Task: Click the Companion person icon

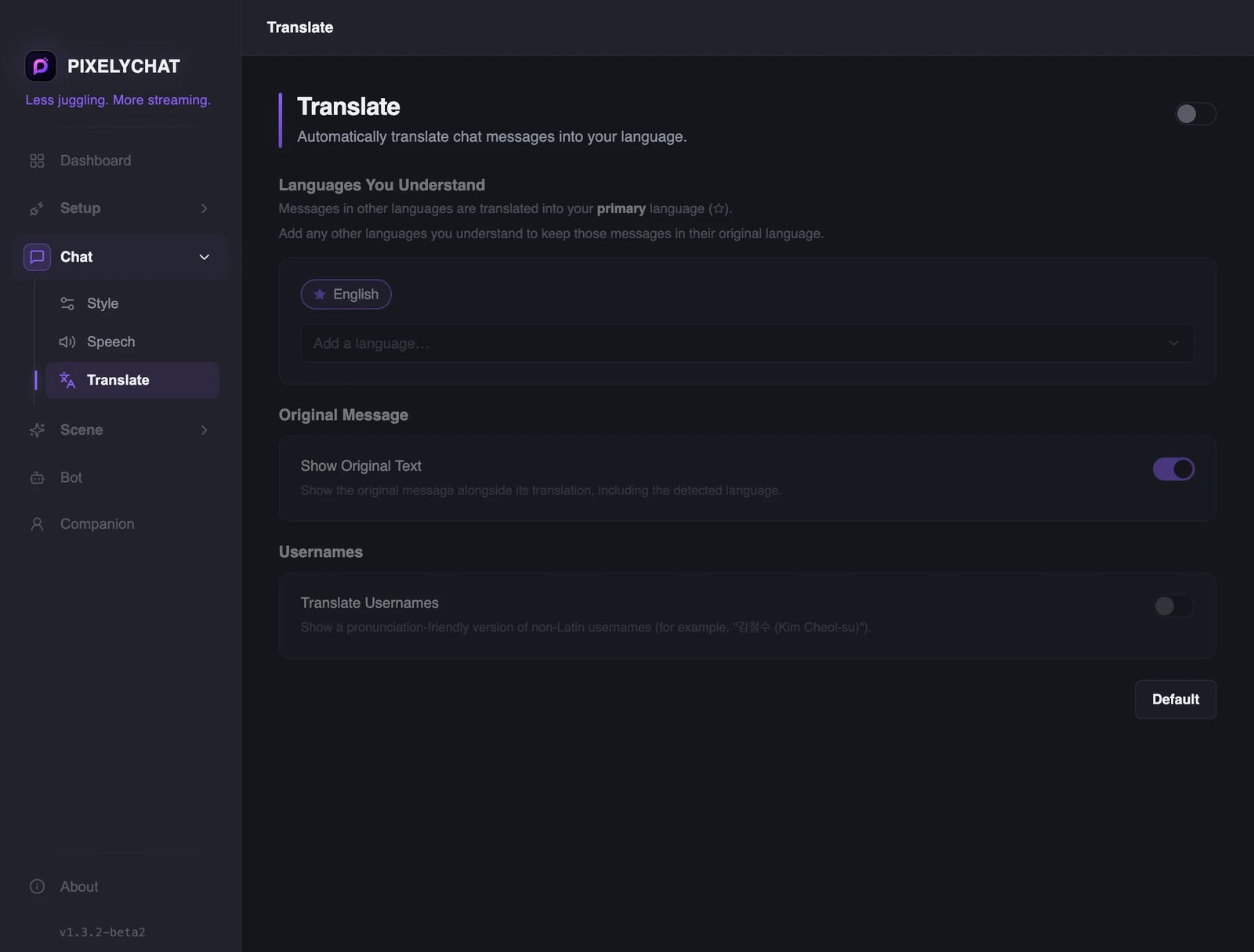Action: coord(37,524)
